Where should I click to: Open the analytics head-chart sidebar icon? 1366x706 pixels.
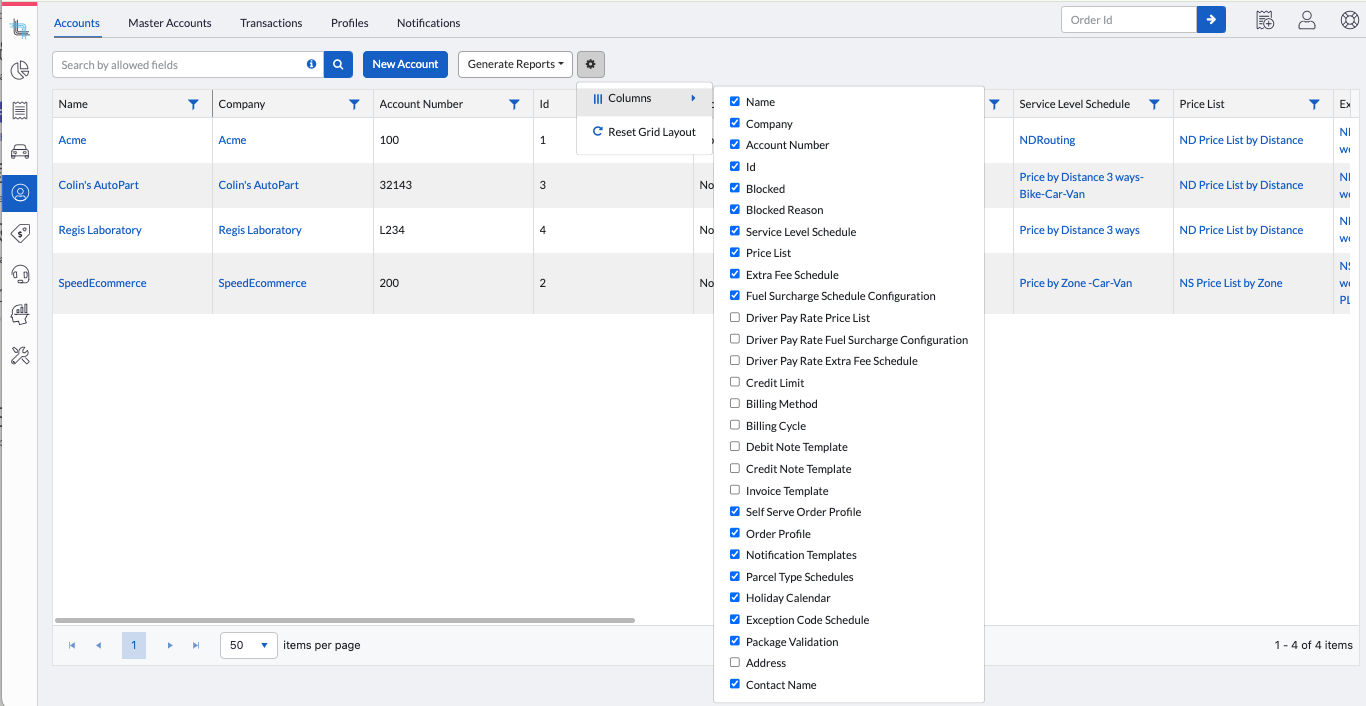coord(19,314)
